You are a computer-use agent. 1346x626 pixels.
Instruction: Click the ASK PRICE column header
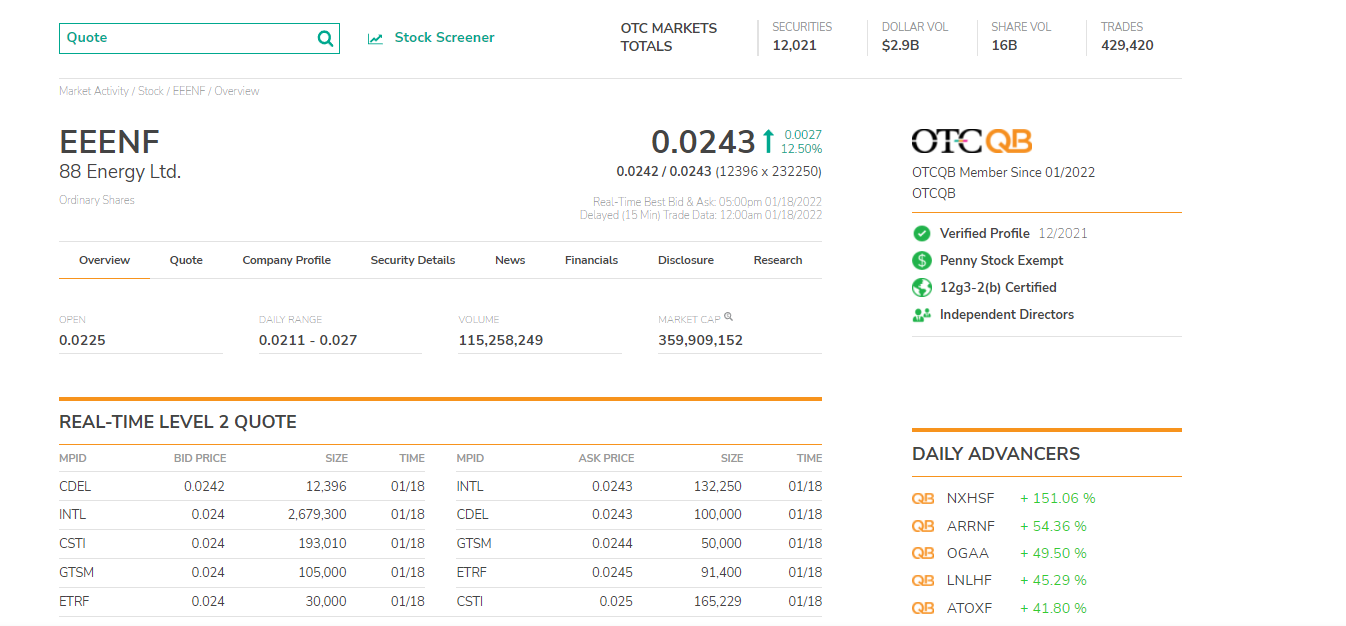606,458
